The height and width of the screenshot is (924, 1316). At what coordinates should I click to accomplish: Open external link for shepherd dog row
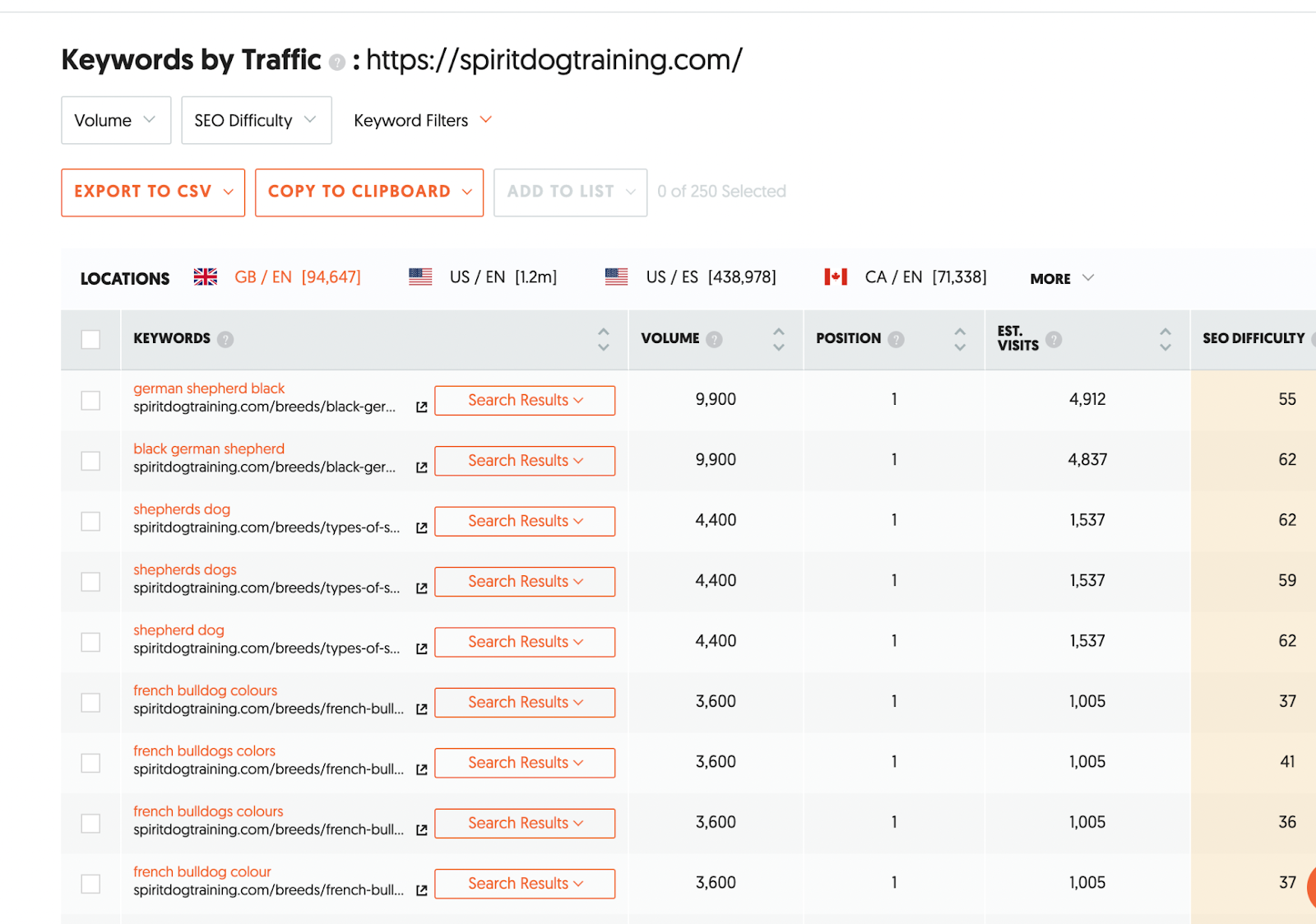(x=422, y=649)
